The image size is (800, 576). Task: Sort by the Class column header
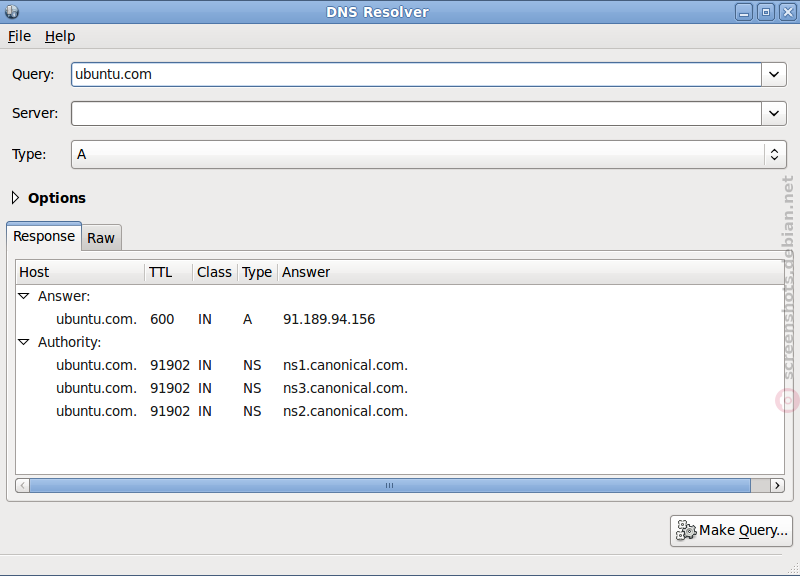pos(215,272)
